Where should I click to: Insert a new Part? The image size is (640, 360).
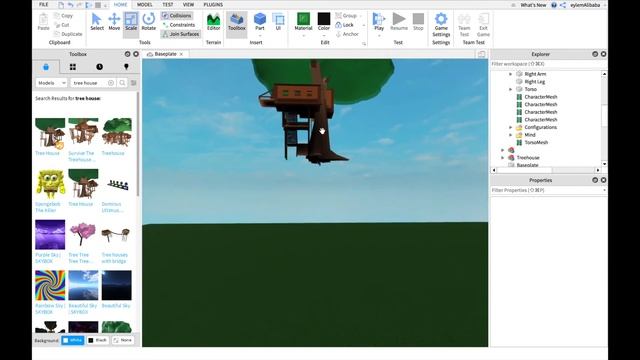click(x=260, y=22)
